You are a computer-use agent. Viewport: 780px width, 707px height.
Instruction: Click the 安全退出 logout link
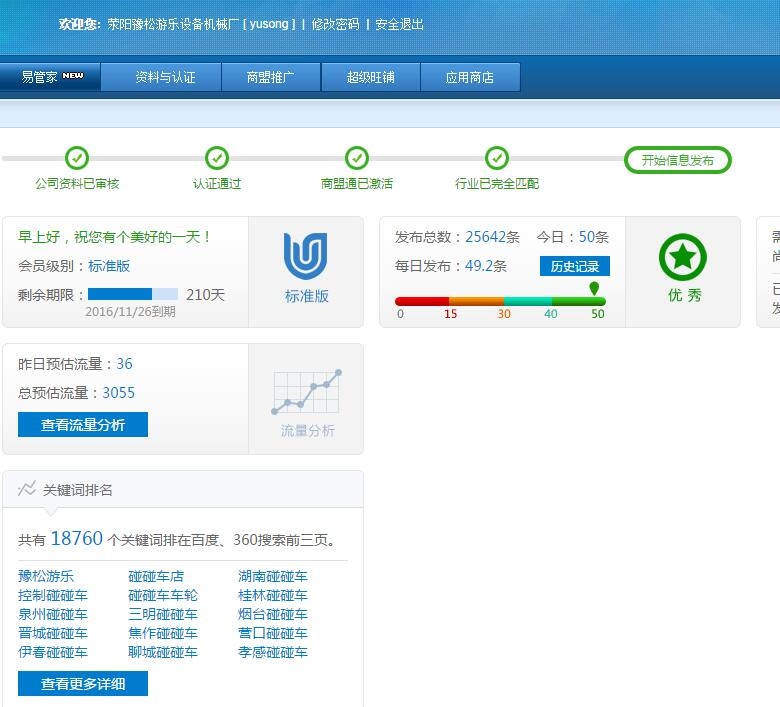point(399,24)
